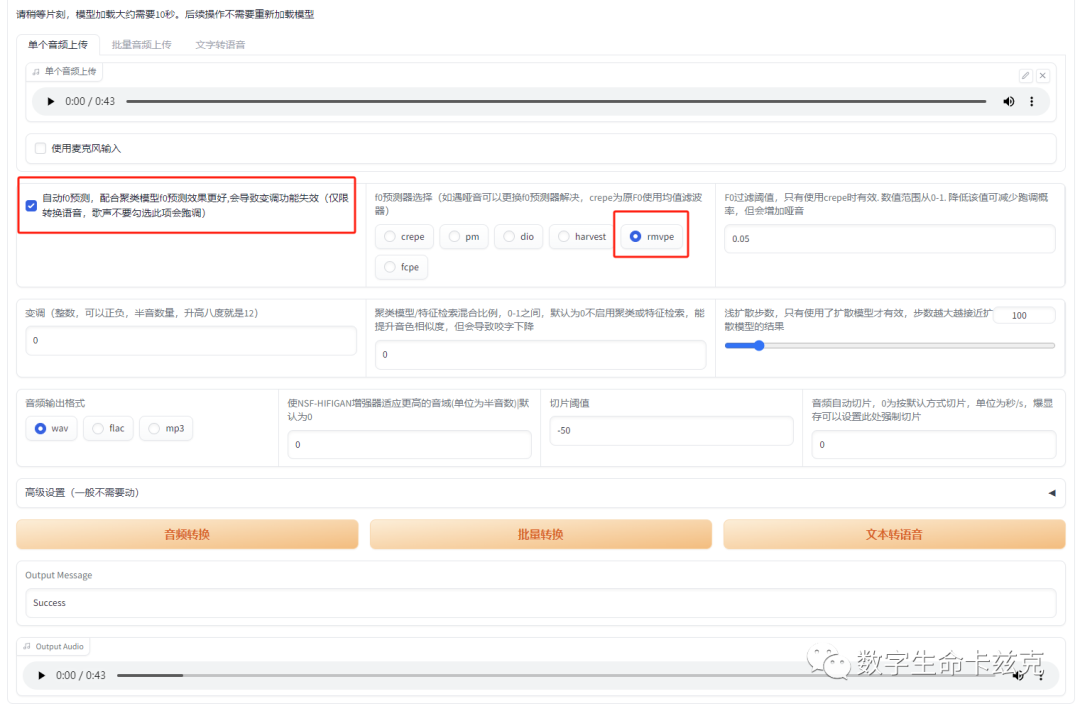Choose the dio f0 predictor
The width and height of the screenshot is (1080, 711).
[x=519, y=236]
